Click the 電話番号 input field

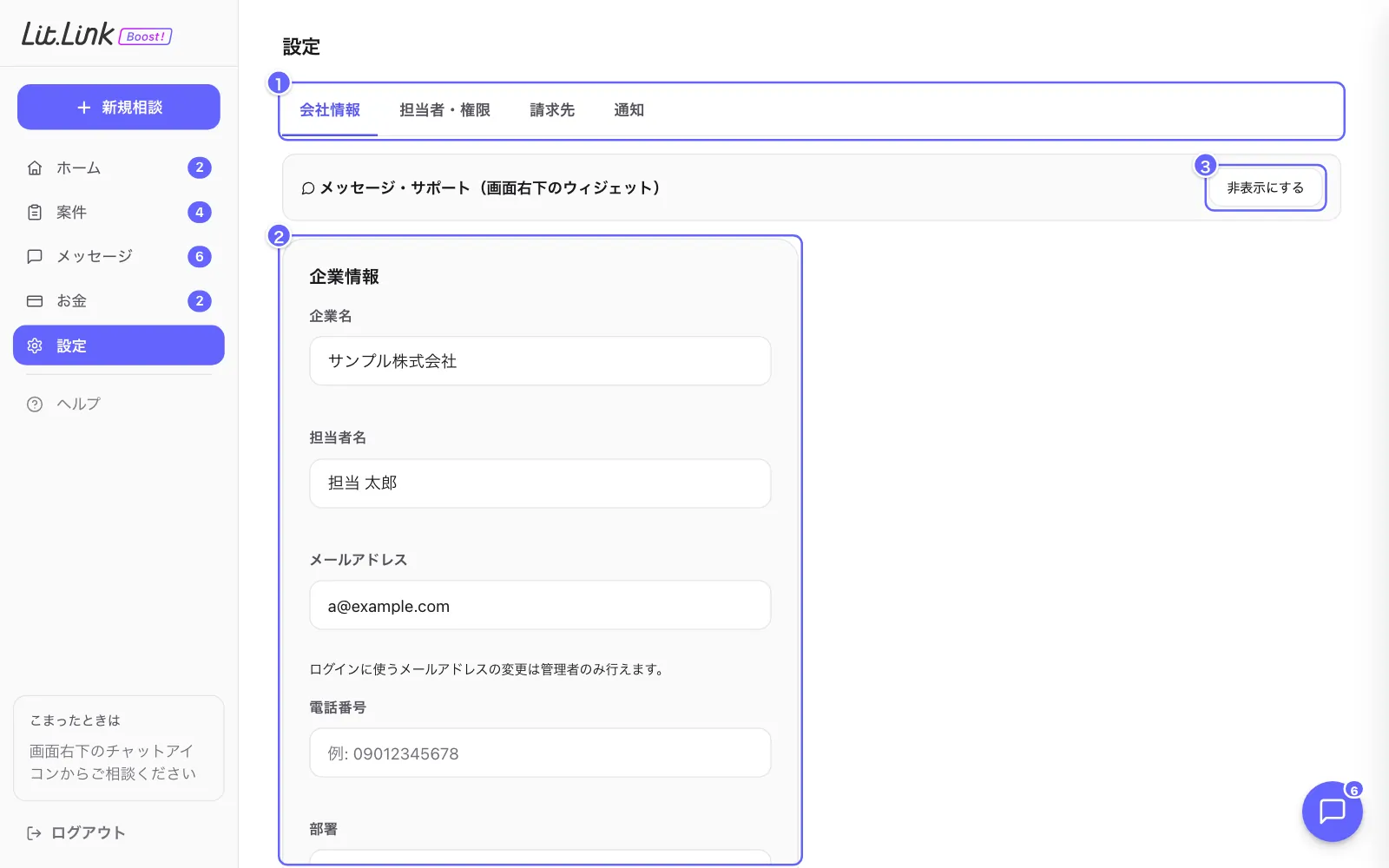coord(540,753)
